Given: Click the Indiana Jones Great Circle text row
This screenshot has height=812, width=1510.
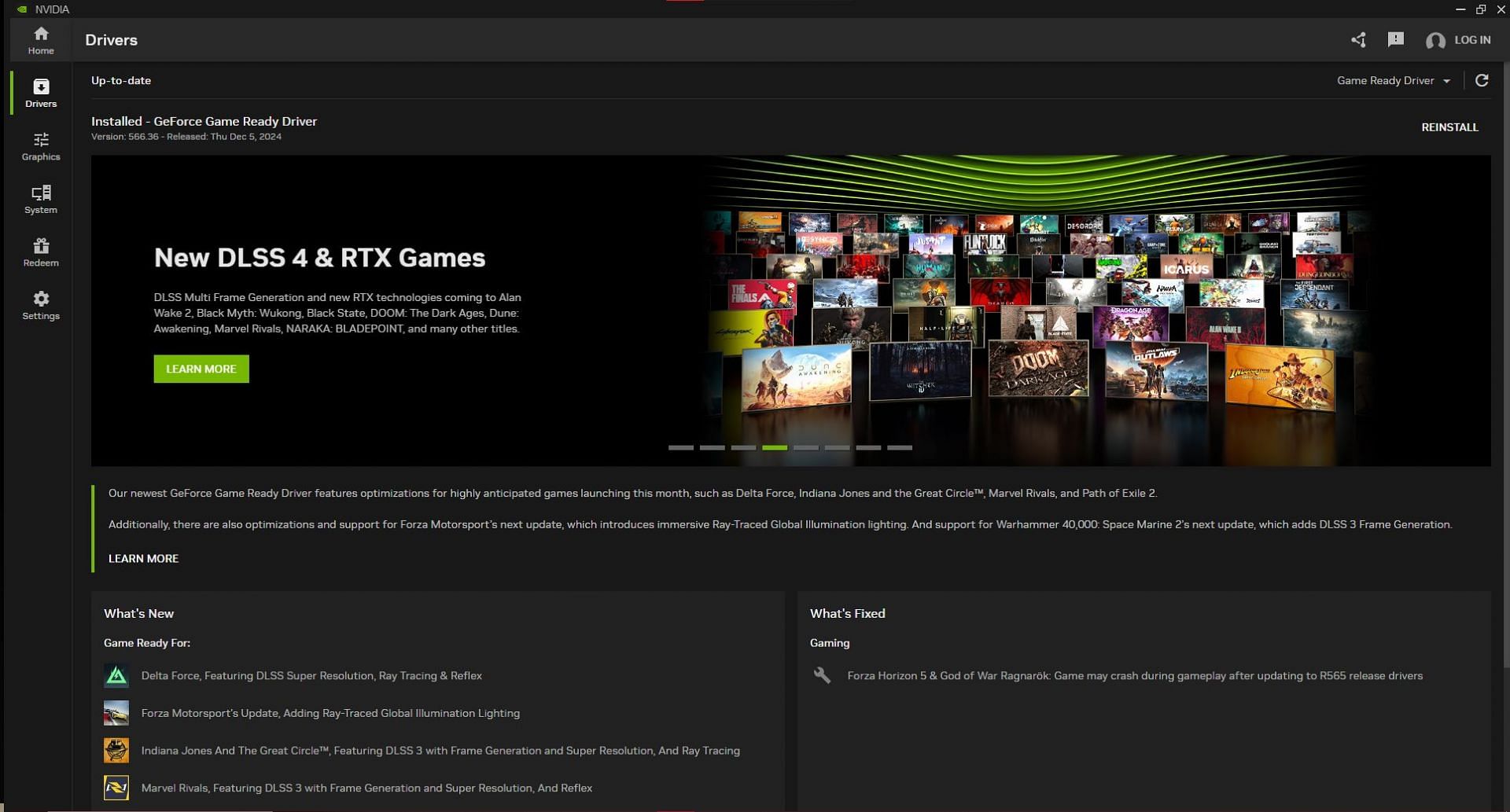Looking at the screenshot, I should [x=440, y=750].
